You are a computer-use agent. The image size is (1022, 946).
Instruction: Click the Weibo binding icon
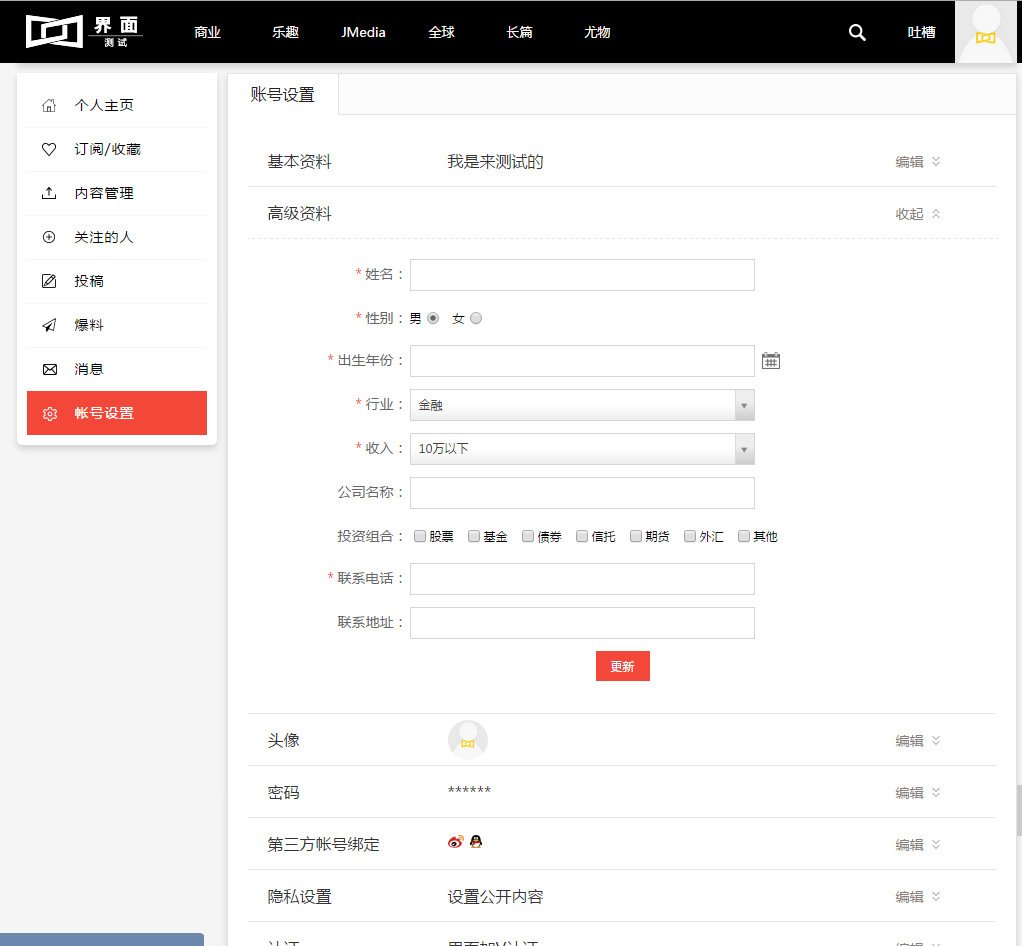456,842
